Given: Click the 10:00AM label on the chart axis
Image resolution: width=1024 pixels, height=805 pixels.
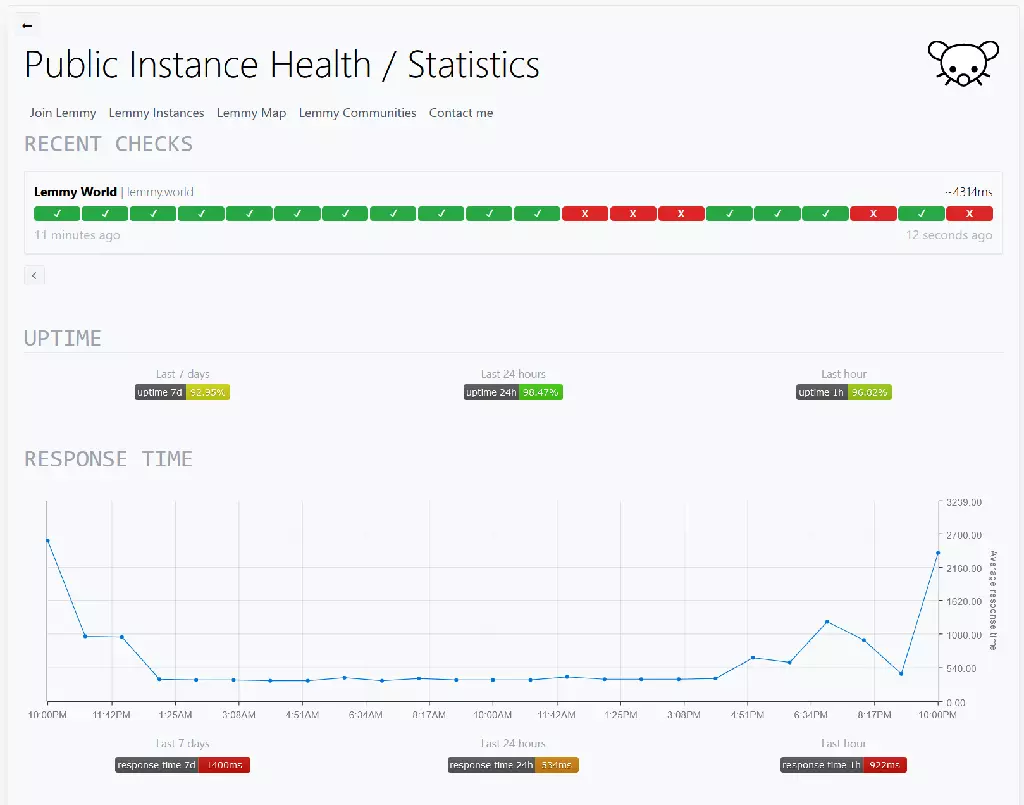Looking at the screenshot, I should (x=492, y=715).
